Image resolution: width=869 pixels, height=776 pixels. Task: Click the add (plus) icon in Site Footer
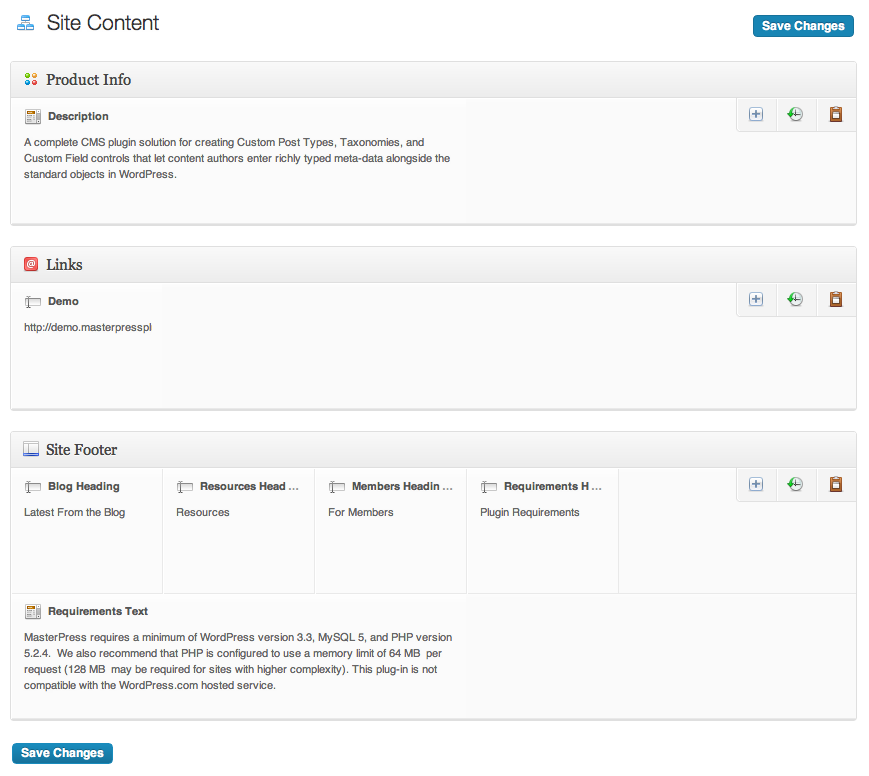pyautogui.click(x=756, y=484)
